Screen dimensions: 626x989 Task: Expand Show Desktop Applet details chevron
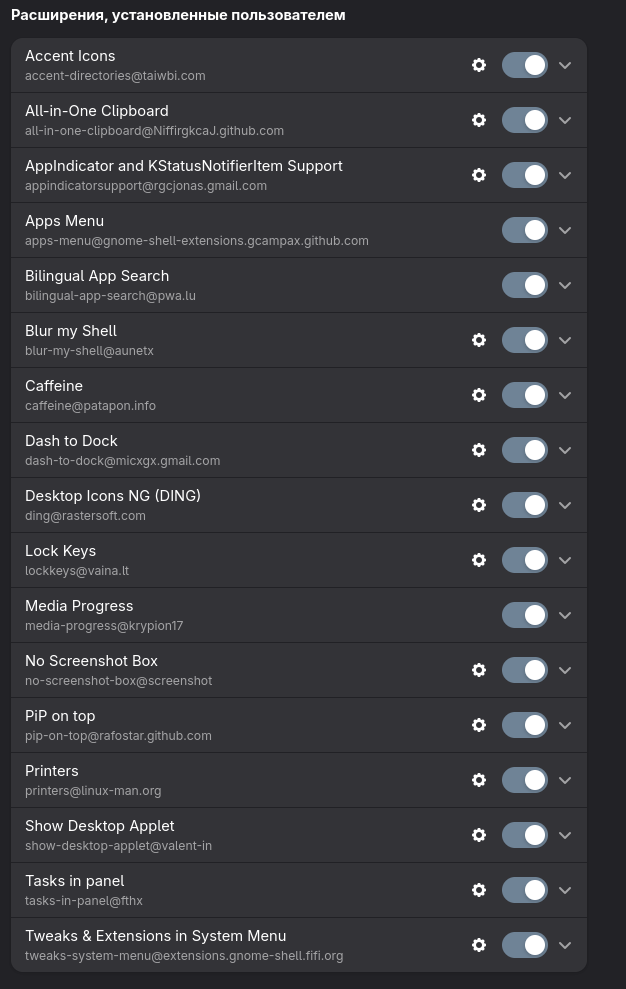coord(565,835)
